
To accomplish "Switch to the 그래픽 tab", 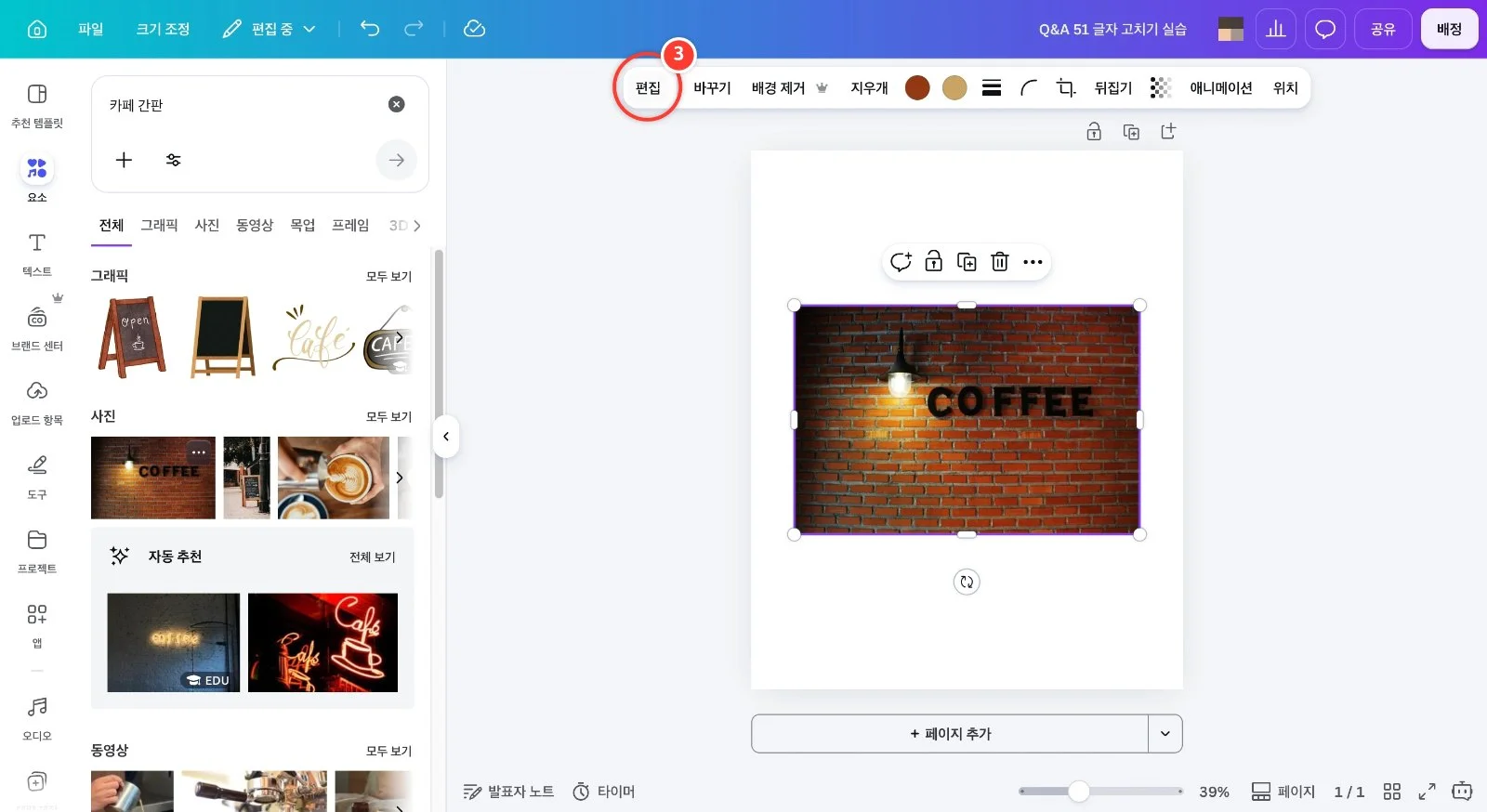I will coord(159,225).
